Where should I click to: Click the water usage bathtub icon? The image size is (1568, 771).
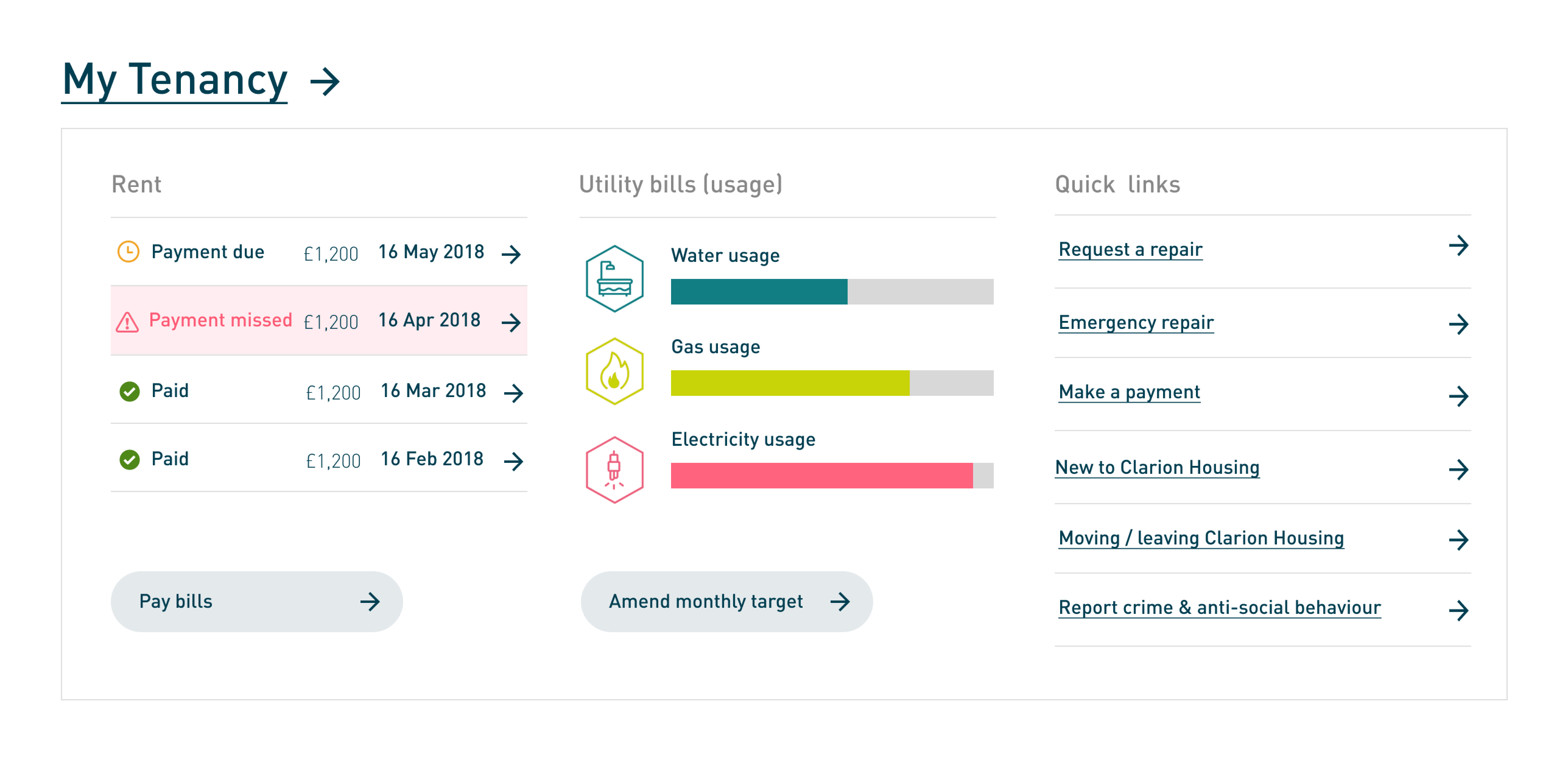(x=614, y=279)
